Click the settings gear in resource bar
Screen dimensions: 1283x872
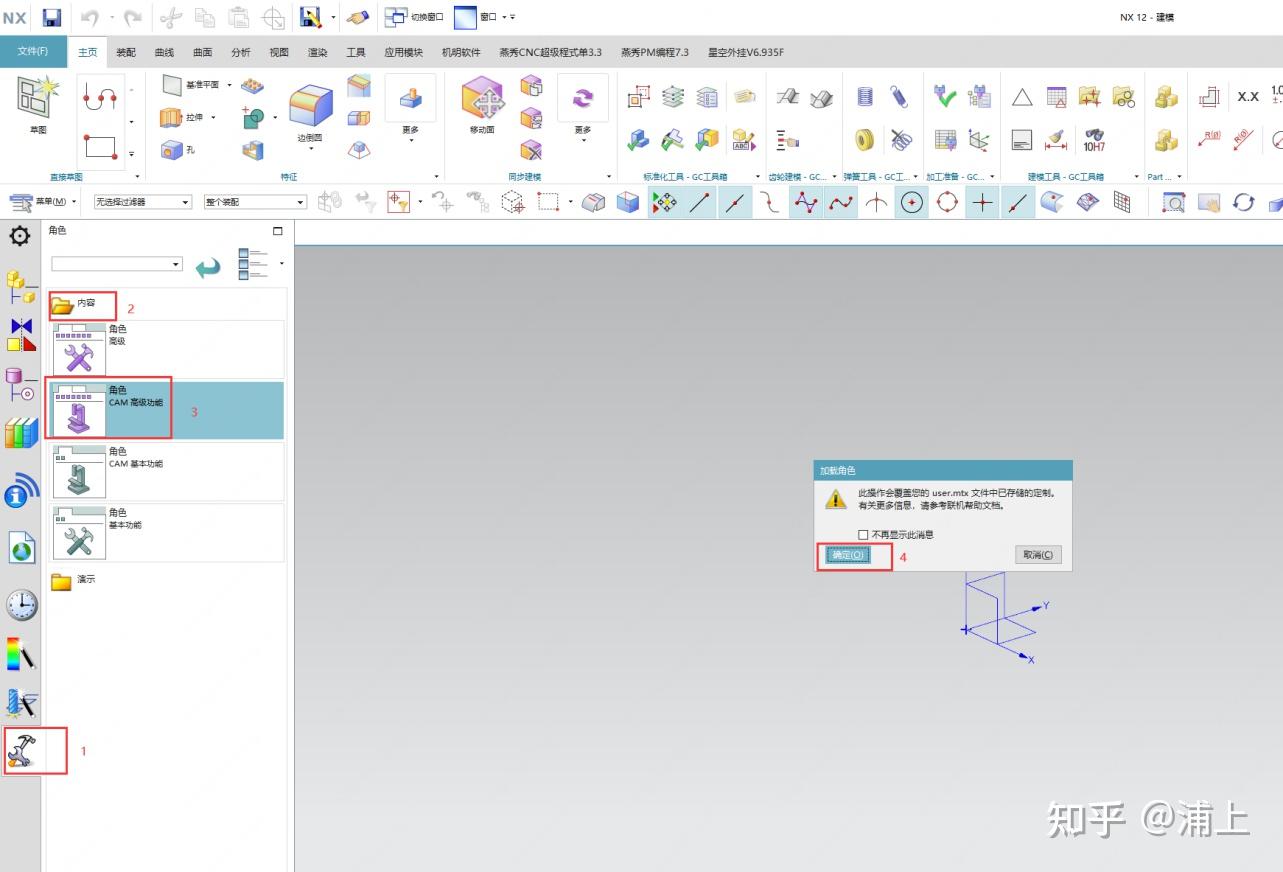(x=19, y=237)
